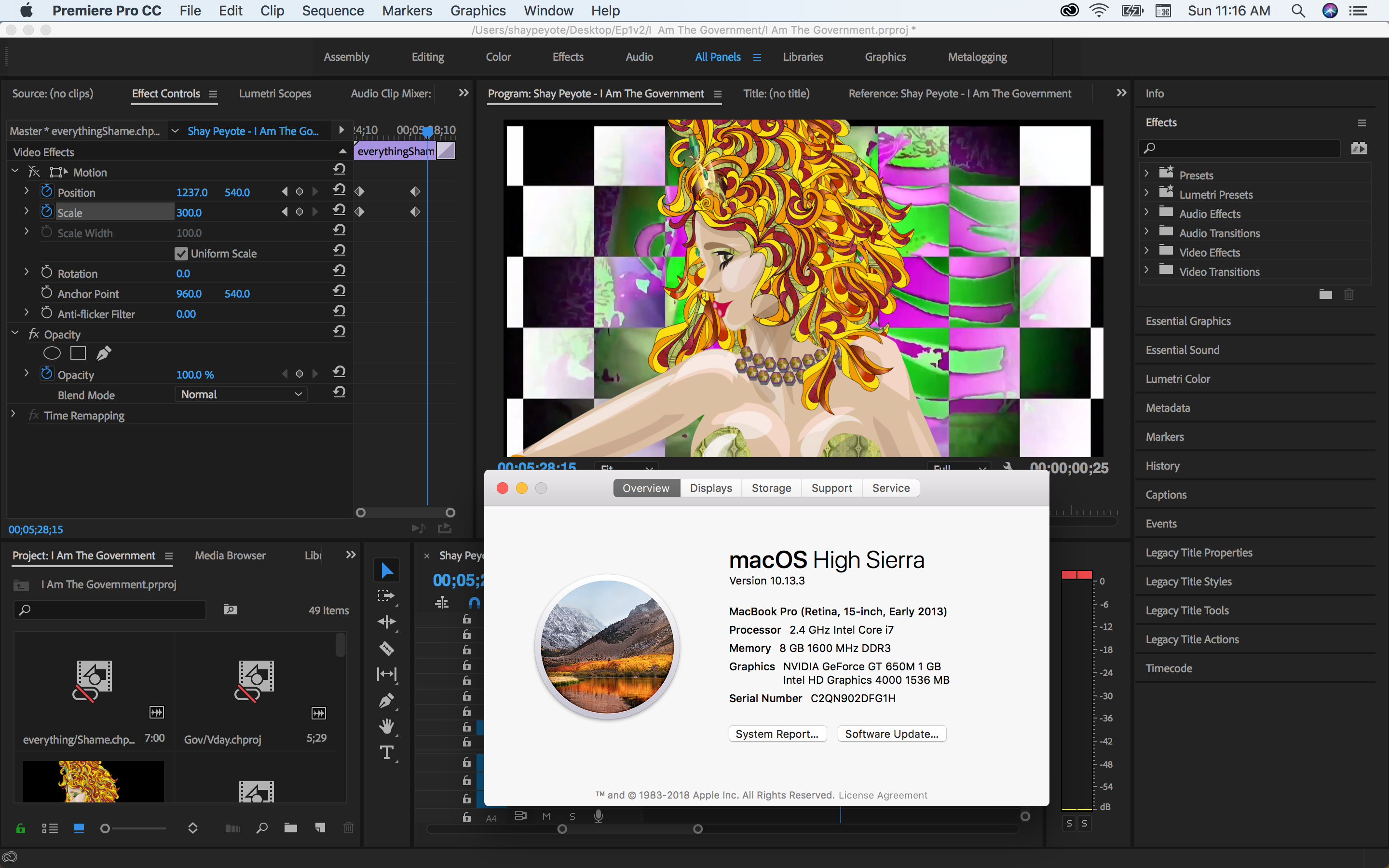The height and width of the screenshot is (868, 1389).
Task: Click the System Report button
Action: click(x=777, y=733)
